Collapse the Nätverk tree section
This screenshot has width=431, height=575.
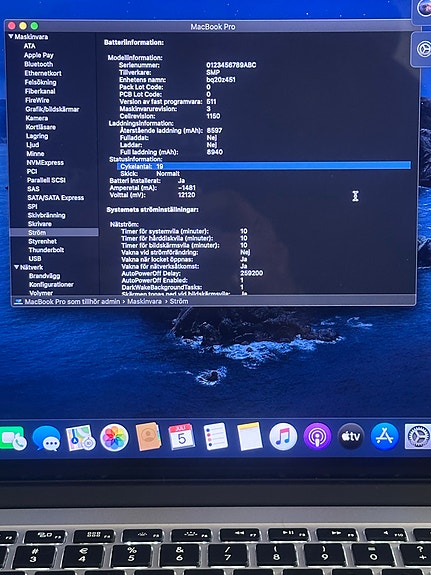(x=17, y=267)
